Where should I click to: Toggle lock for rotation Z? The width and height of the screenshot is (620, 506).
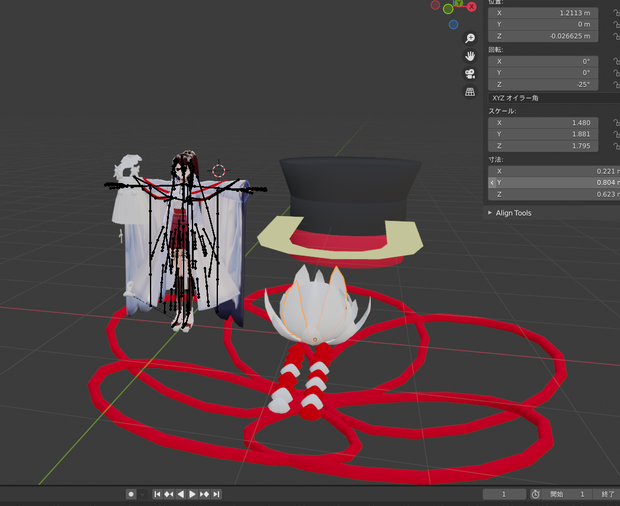(616, 84)
